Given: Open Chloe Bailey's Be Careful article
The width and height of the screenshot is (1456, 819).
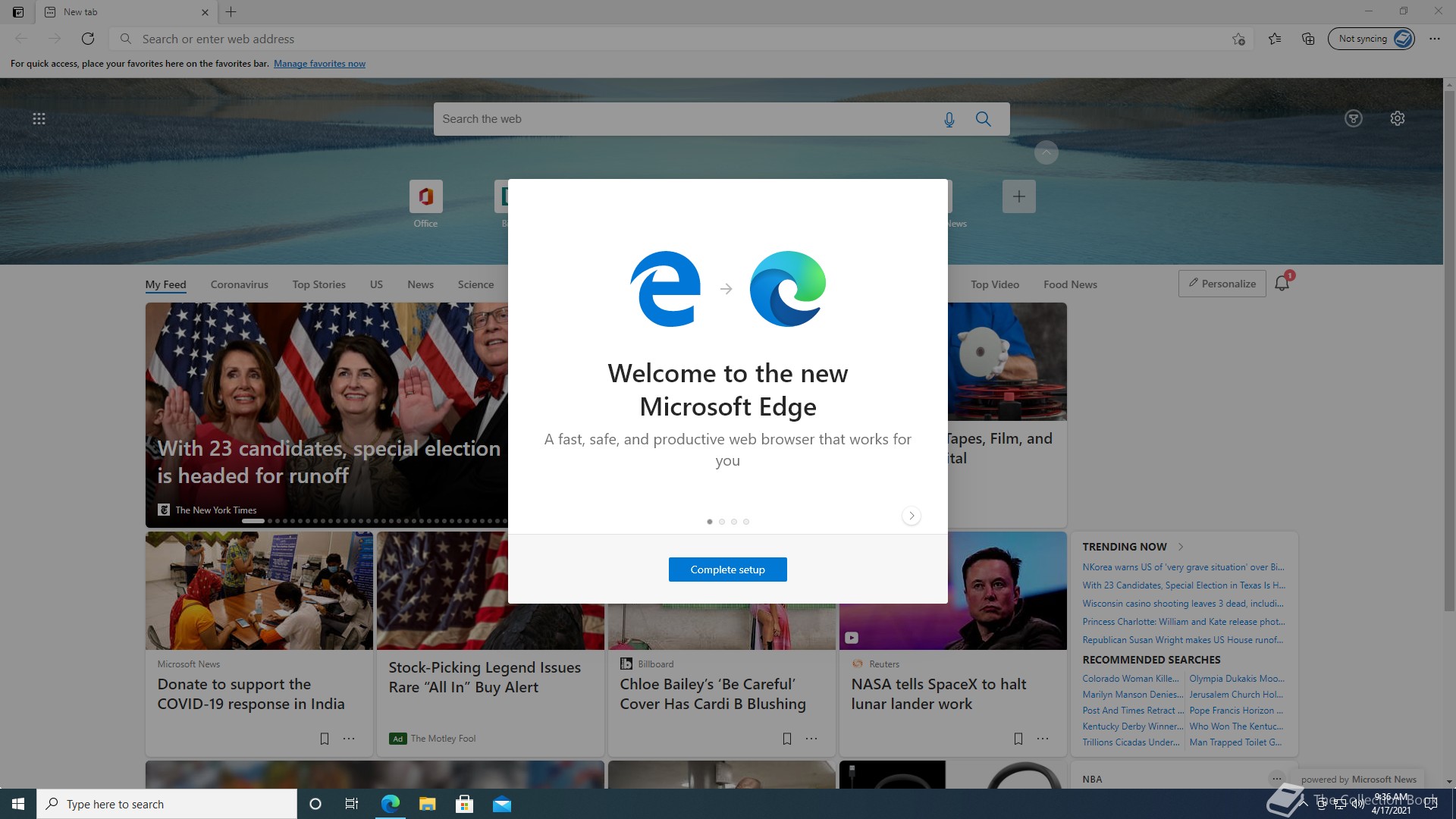Looking at the screenshot, I should point(713,694).
